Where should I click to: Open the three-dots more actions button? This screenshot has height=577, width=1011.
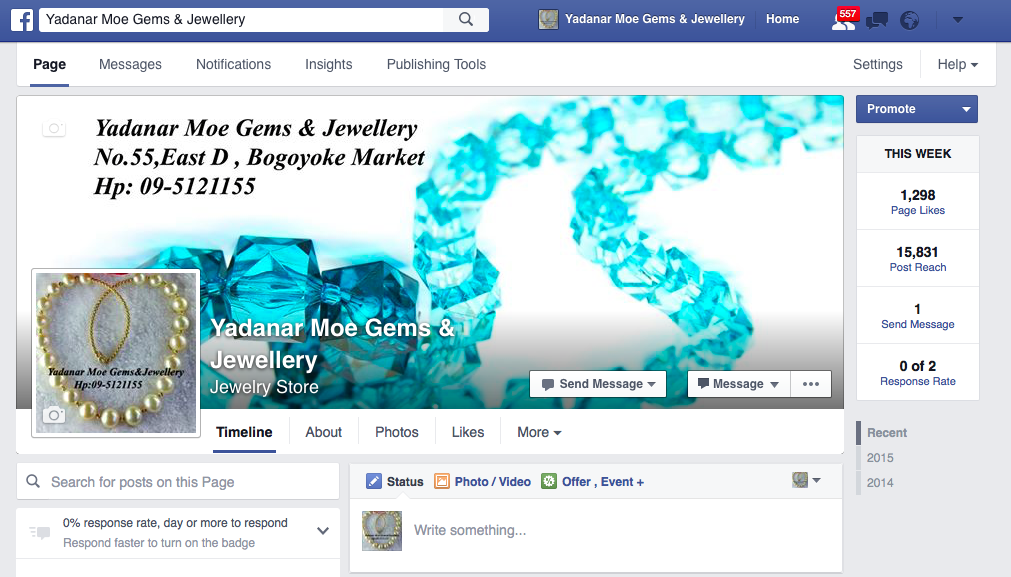click(x=810, y=384)
